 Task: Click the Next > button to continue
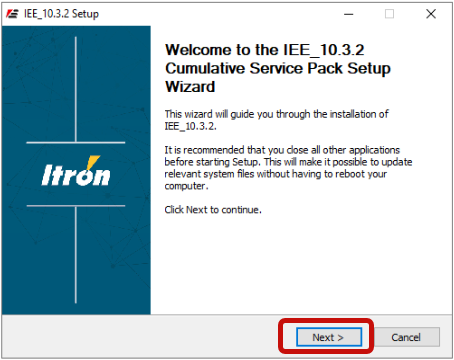[329, 337]
